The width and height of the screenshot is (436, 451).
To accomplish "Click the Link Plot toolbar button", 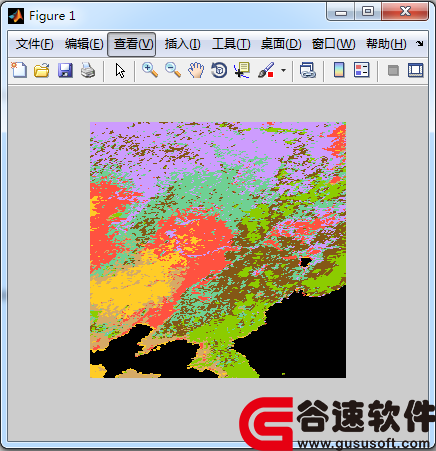I will pyautogui.click(x=308, y=70).
